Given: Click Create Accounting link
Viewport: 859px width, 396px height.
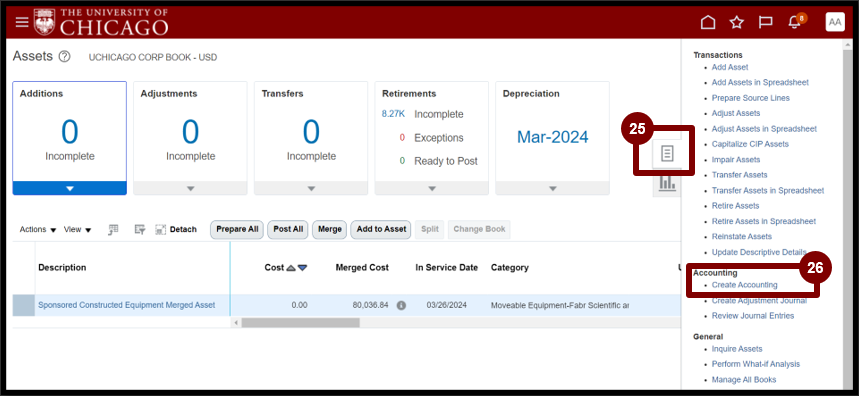Looking at the screenshot, I should [x=745, y=285].
